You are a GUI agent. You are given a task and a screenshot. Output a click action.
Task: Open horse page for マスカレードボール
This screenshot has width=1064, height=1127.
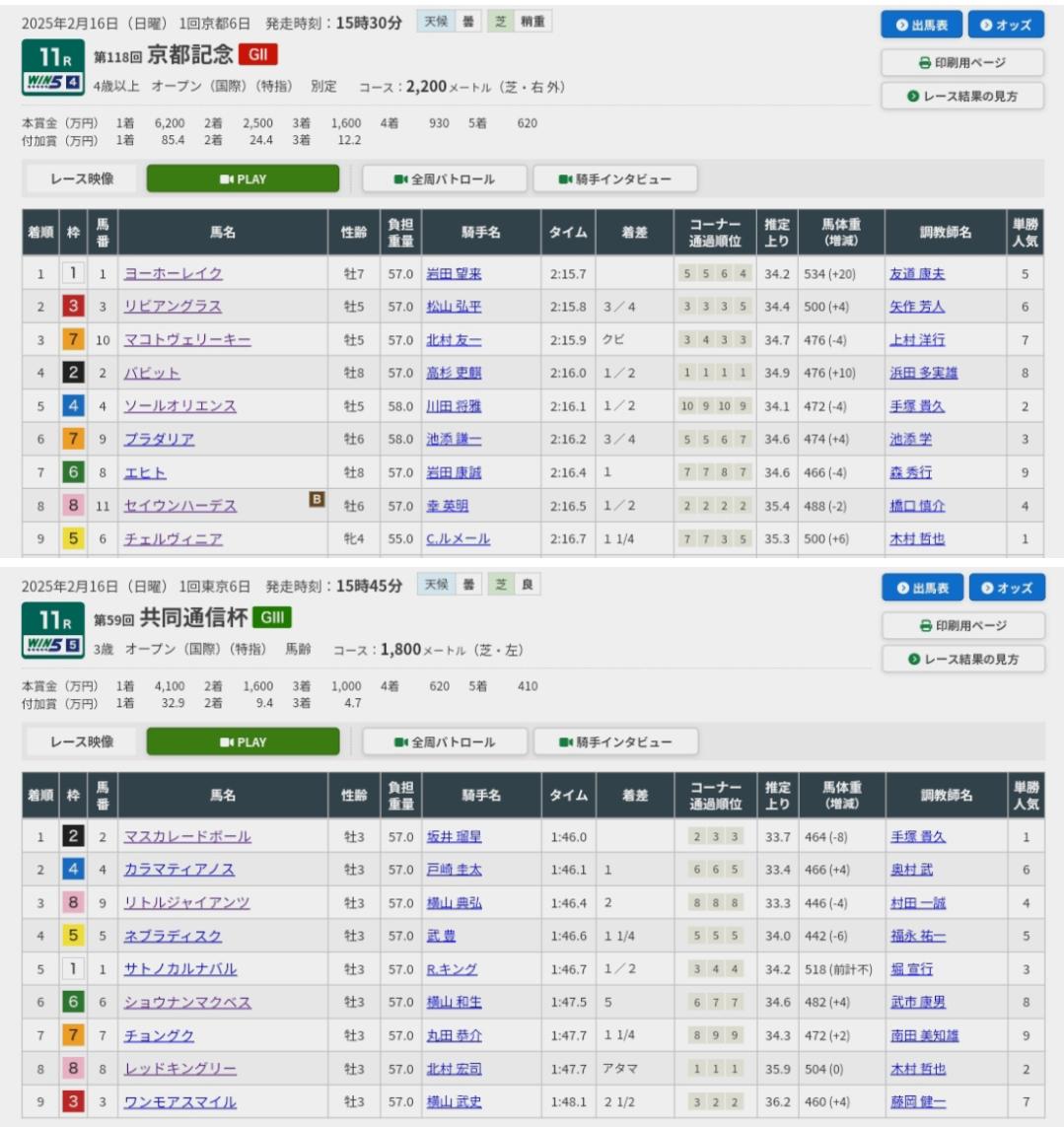coord(187,837)
